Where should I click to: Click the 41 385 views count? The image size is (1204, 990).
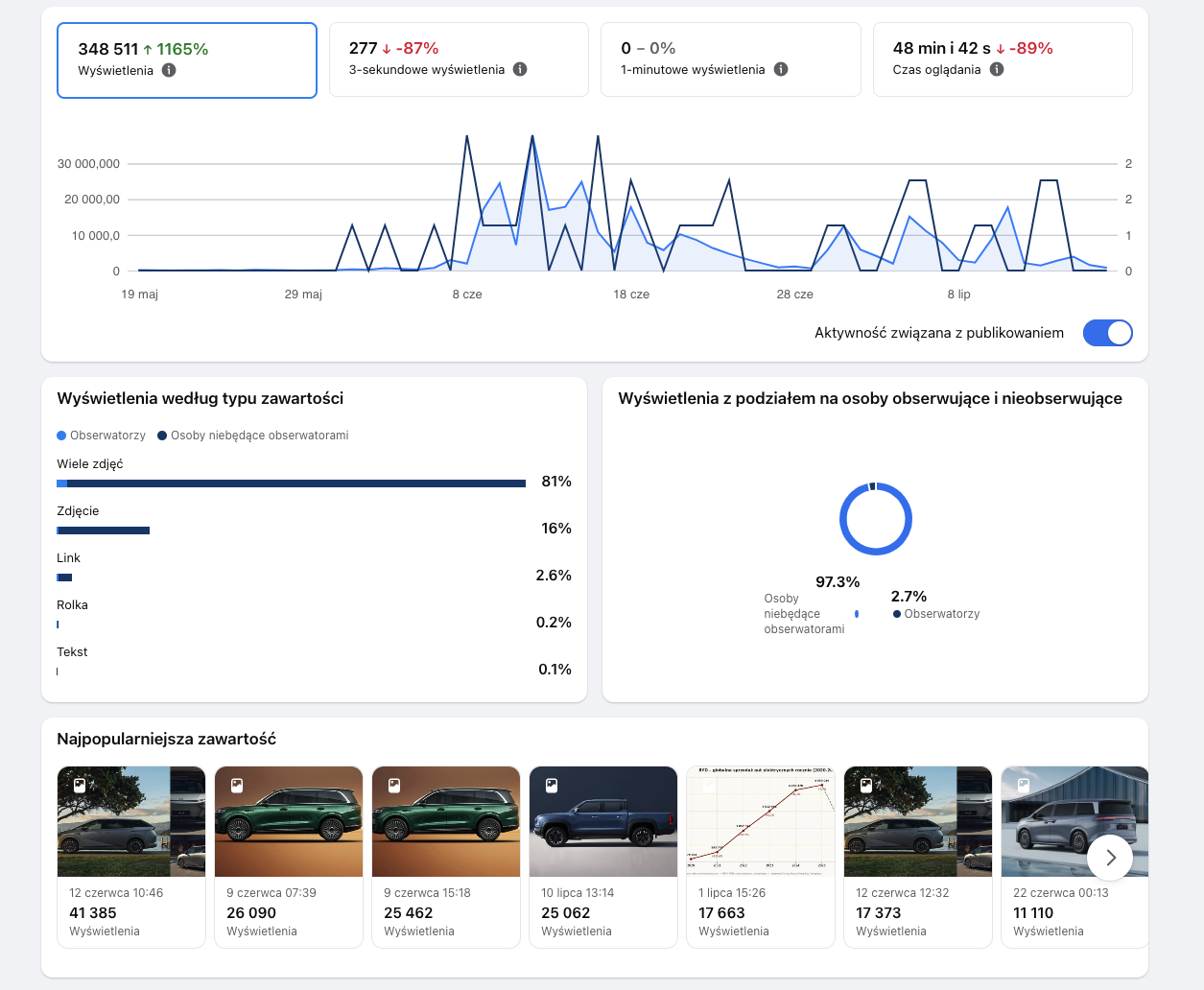[93, 913]
